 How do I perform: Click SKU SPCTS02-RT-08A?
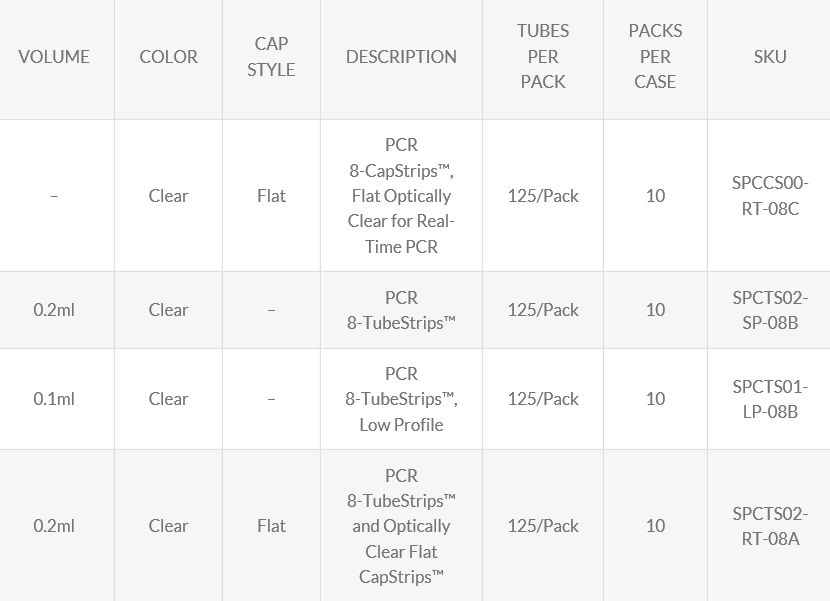770,526
